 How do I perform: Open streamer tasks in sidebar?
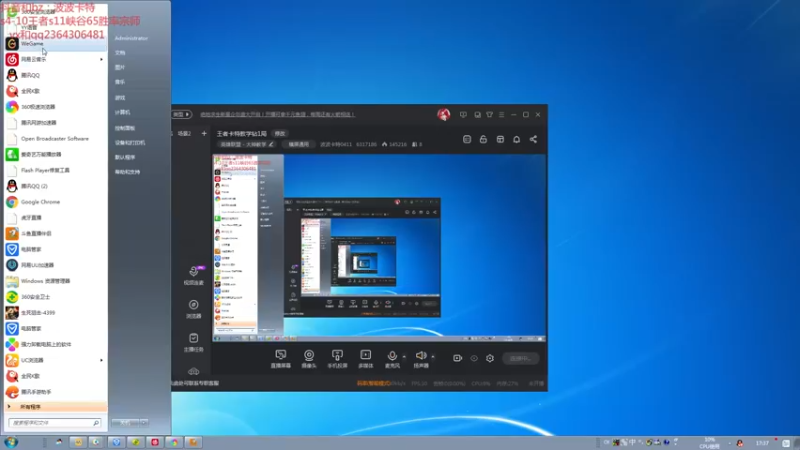click(193, 342)
